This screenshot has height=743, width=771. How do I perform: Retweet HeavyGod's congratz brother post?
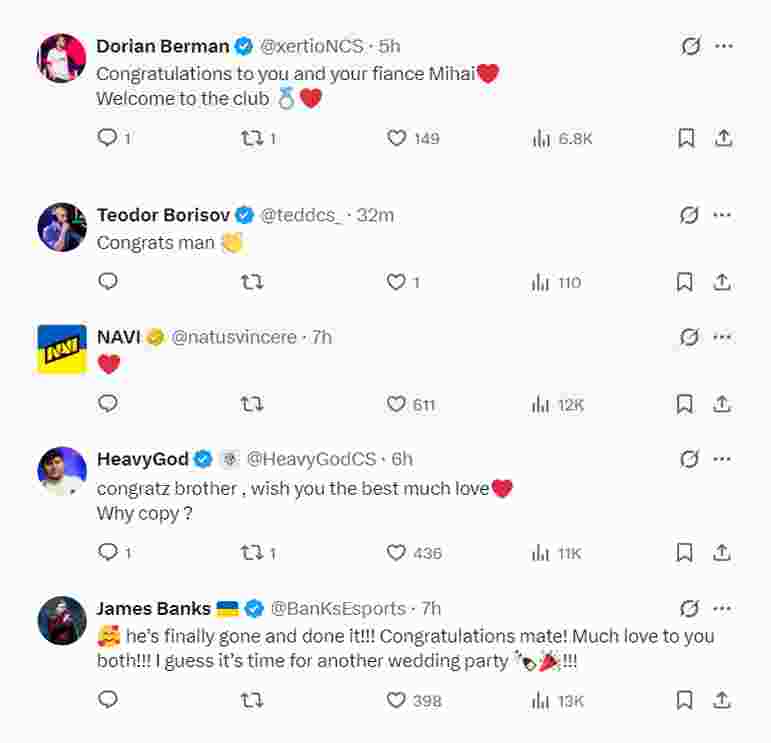tap(251, 552)
